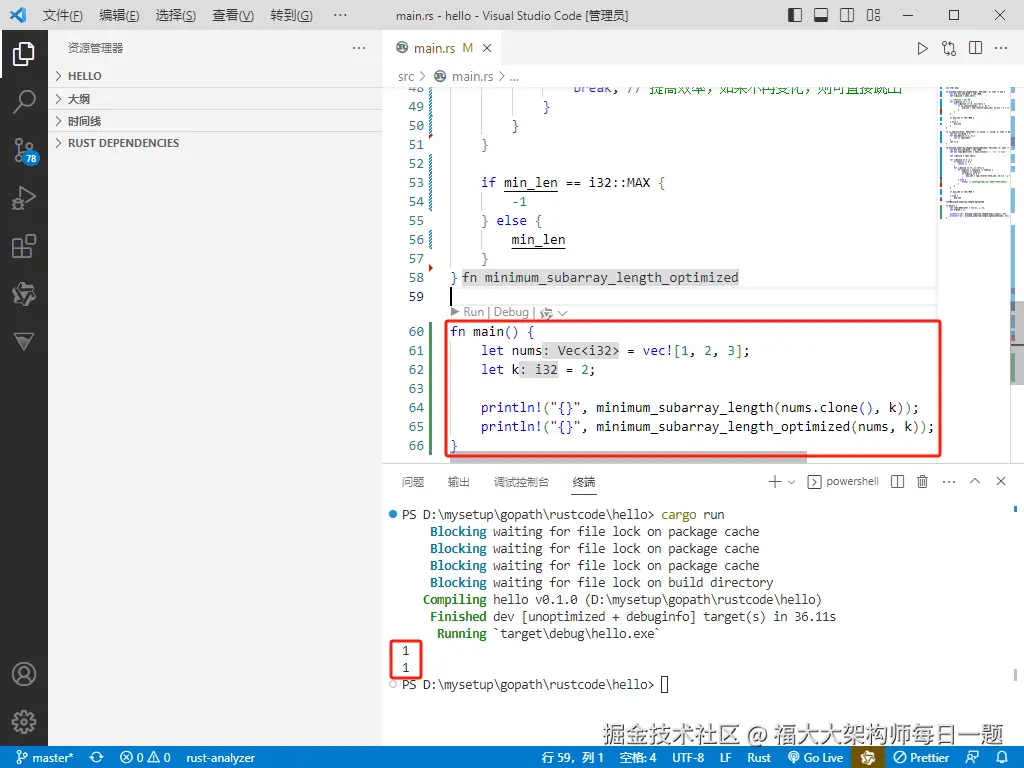Close the main.rs editor tab
Viewport: 1024px width, 768px height.
(487, 48)
